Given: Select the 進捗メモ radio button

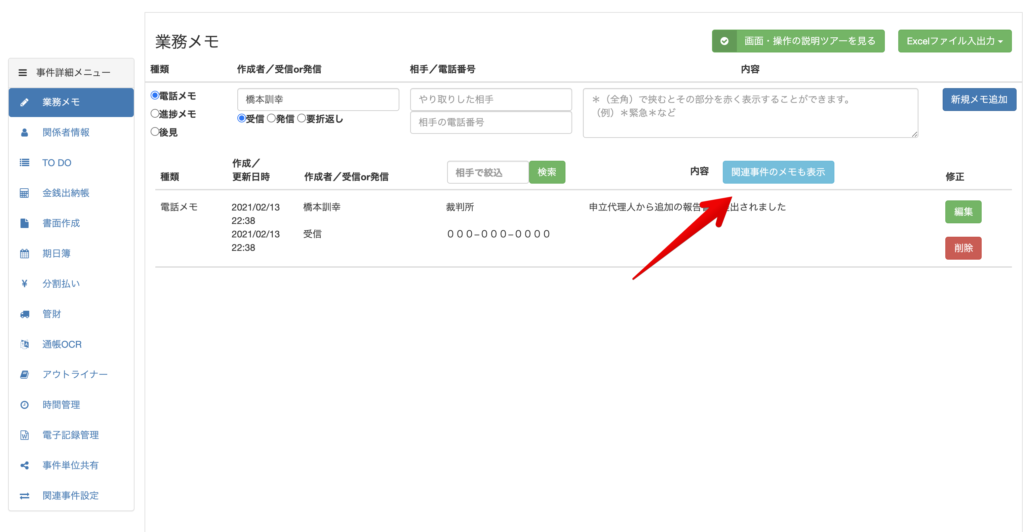Looking at the screenshot, I should click(x=155, y=114).
